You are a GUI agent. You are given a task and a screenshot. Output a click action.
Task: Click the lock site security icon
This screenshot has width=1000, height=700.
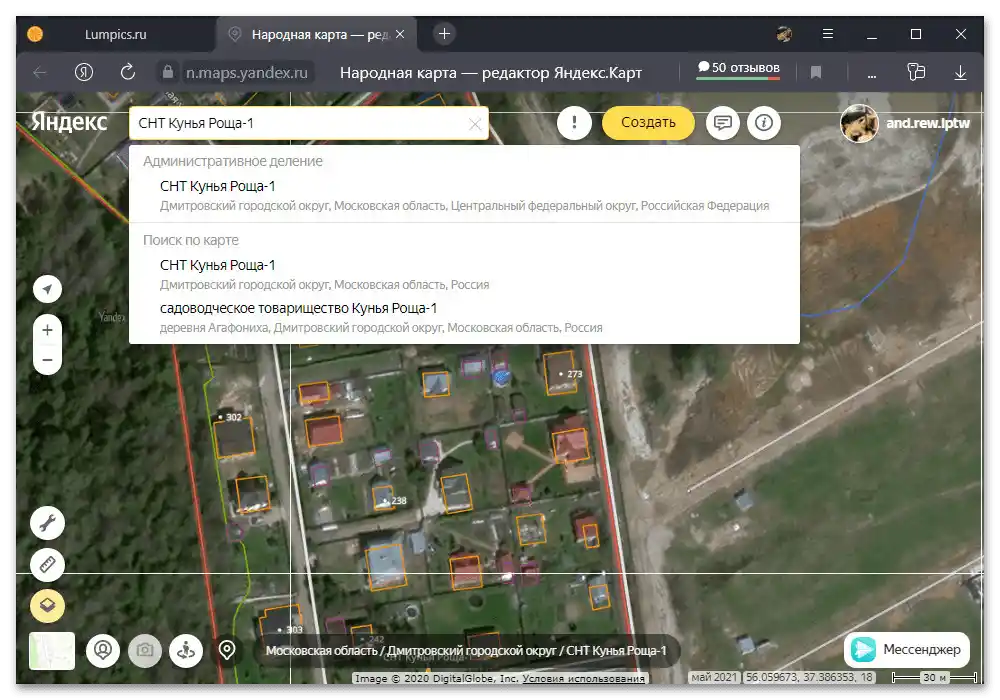point(168,72)
